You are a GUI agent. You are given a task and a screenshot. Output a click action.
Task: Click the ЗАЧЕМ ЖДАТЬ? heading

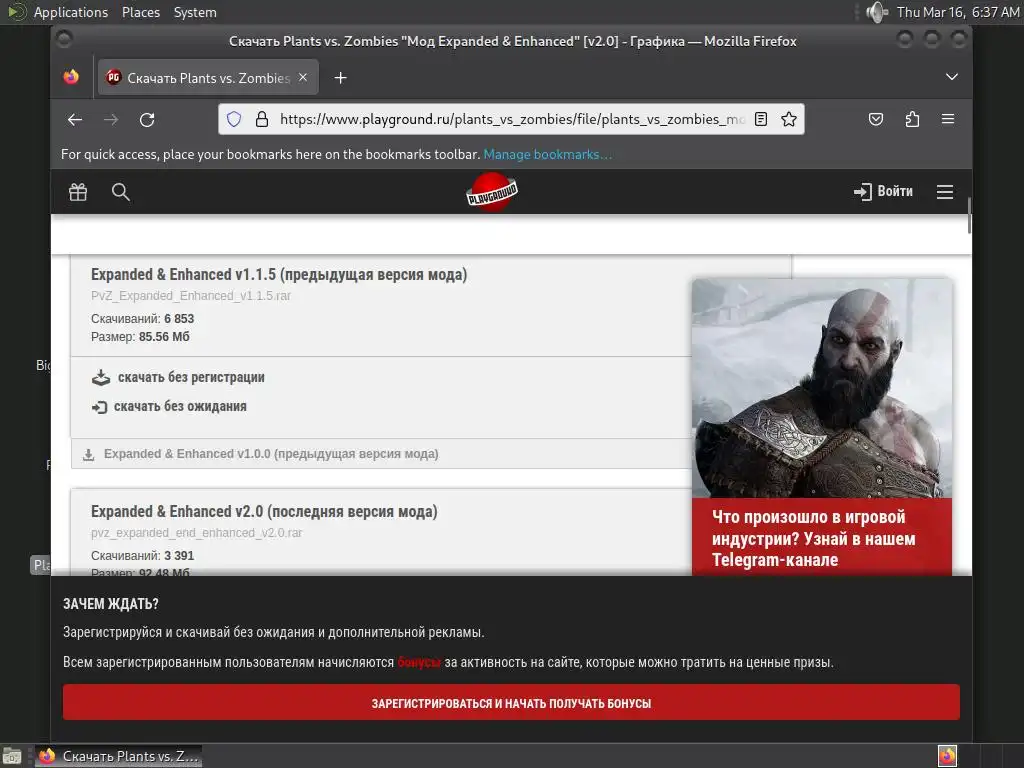click(x=110, y=604)
